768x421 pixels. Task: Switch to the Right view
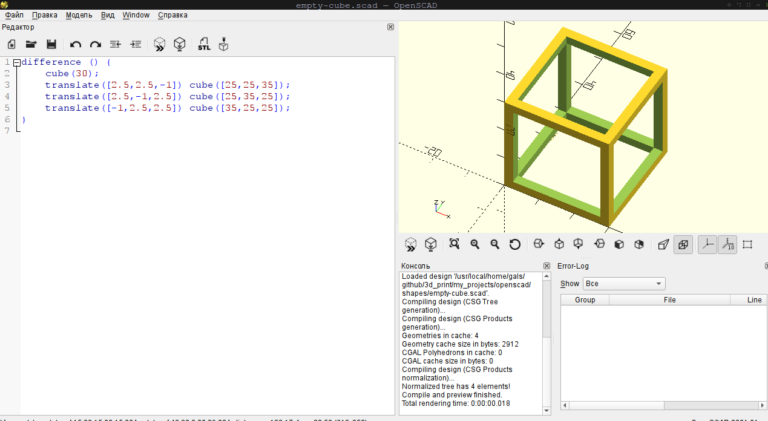click(539, 244)
